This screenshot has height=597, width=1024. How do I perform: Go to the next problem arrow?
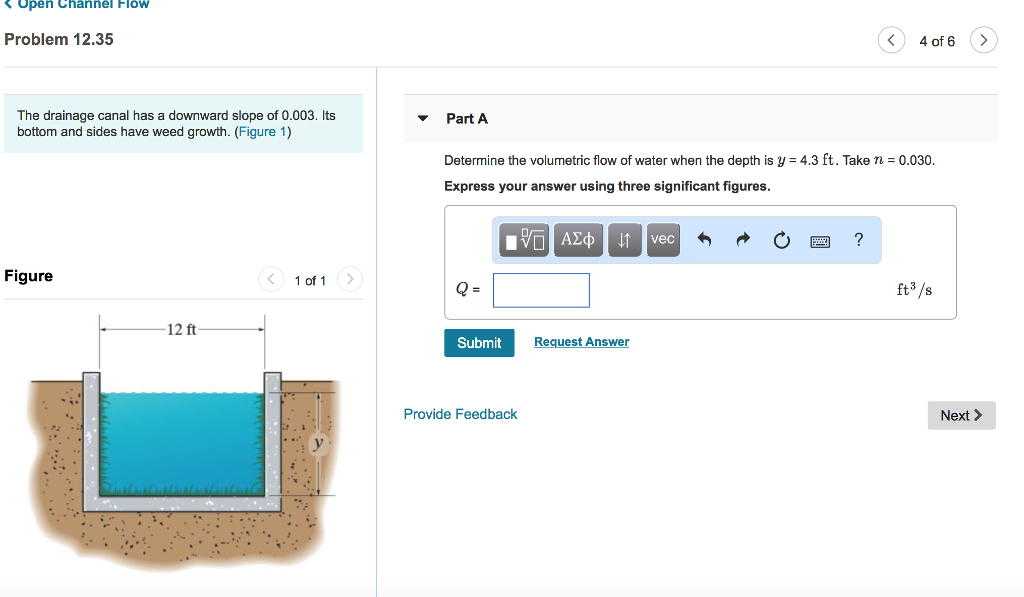pyautogui.click(x=983, y=40)
